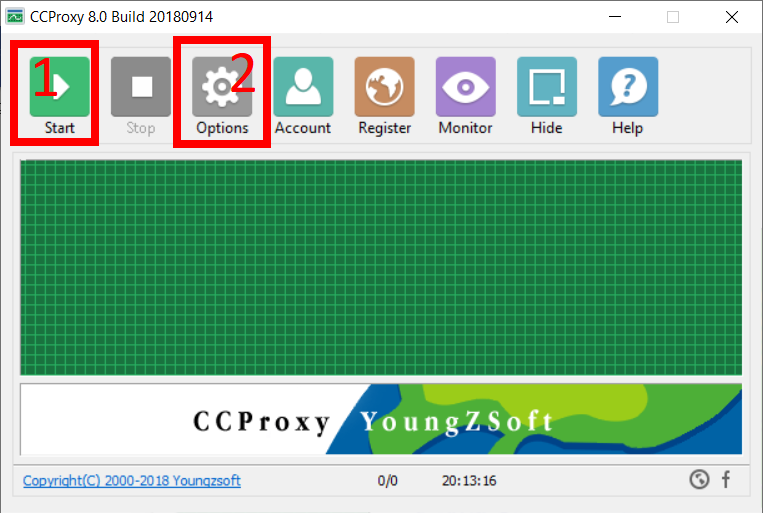
Task: Open the Monitor eye view
Action: (466, 96)
